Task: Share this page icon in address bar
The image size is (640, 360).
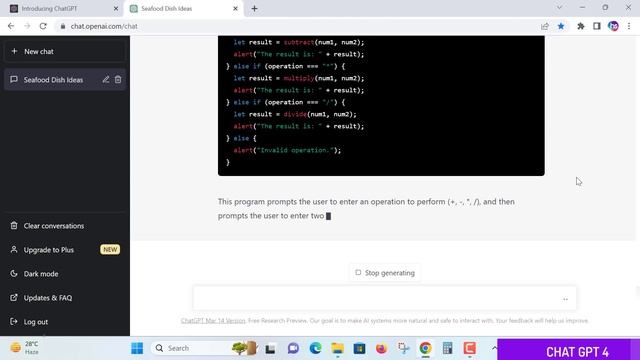Action: pyautogui.click(x=544, y=26)
